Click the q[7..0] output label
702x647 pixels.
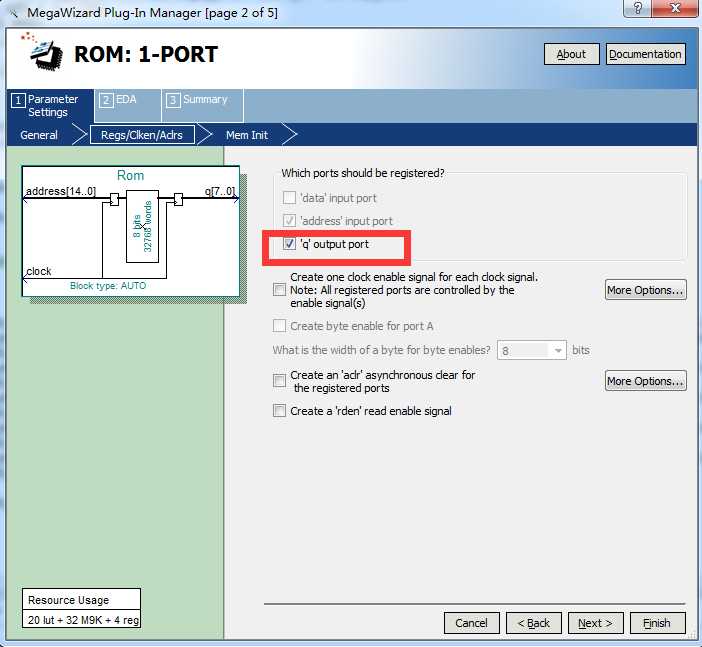click(220, 191)
